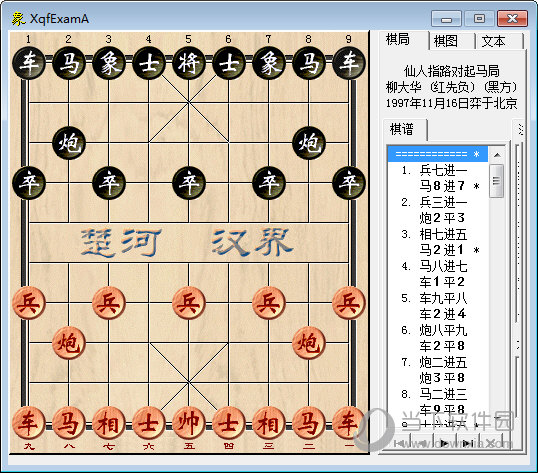
Task: Open the 棋谱 move list tab
Action: (405, 130)
